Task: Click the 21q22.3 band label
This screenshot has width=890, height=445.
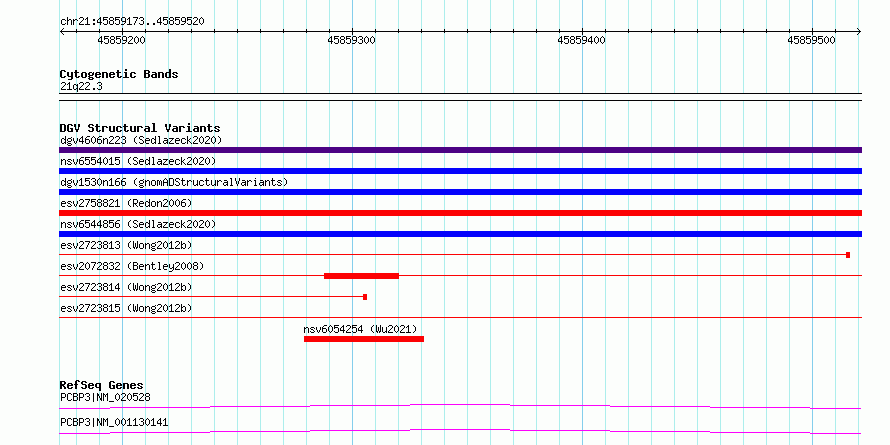Action: pyautogui.click(x=81, y=86)
